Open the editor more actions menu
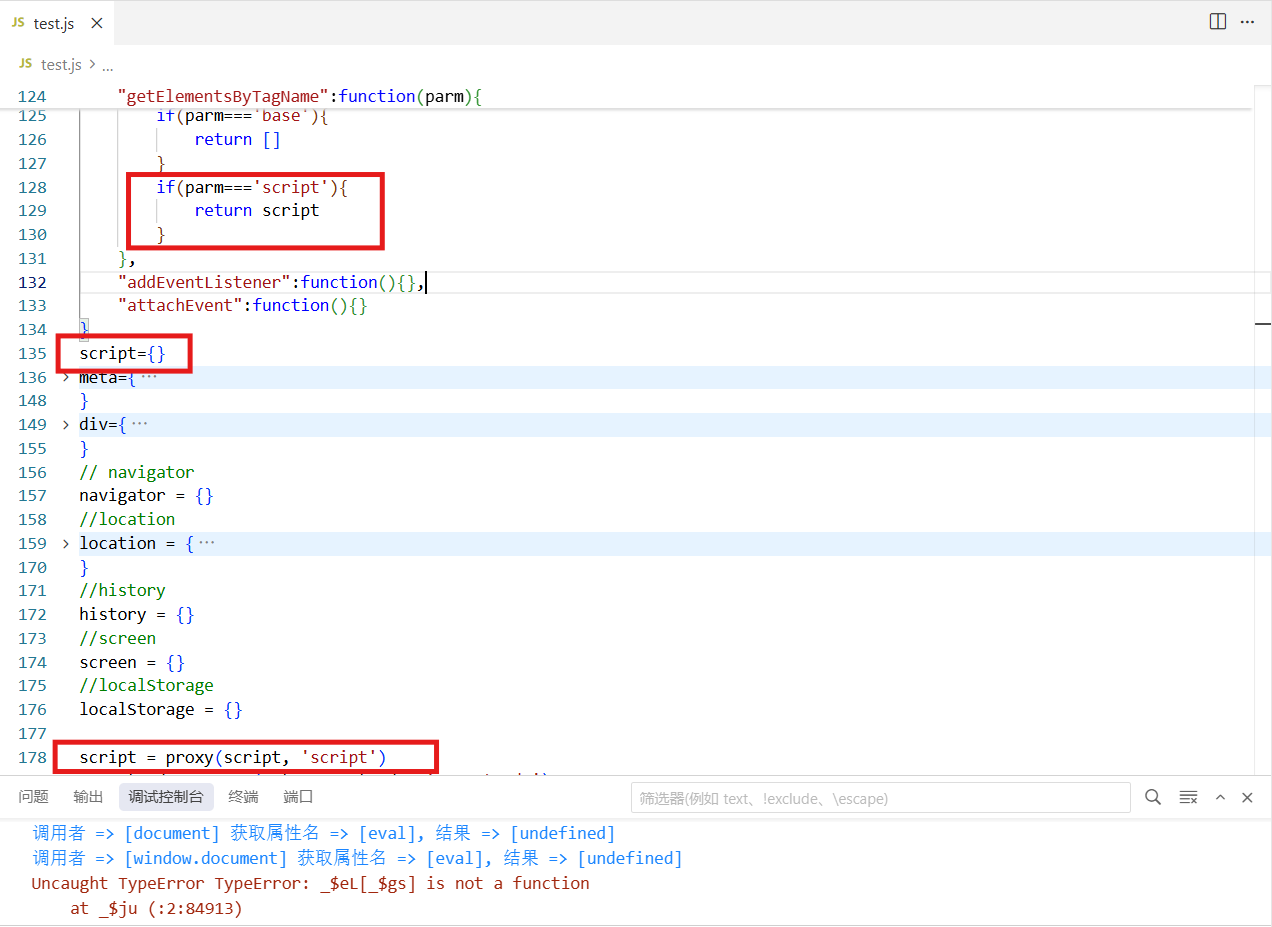Viewport: 1272px width, 927px height. coord(1247,22)
